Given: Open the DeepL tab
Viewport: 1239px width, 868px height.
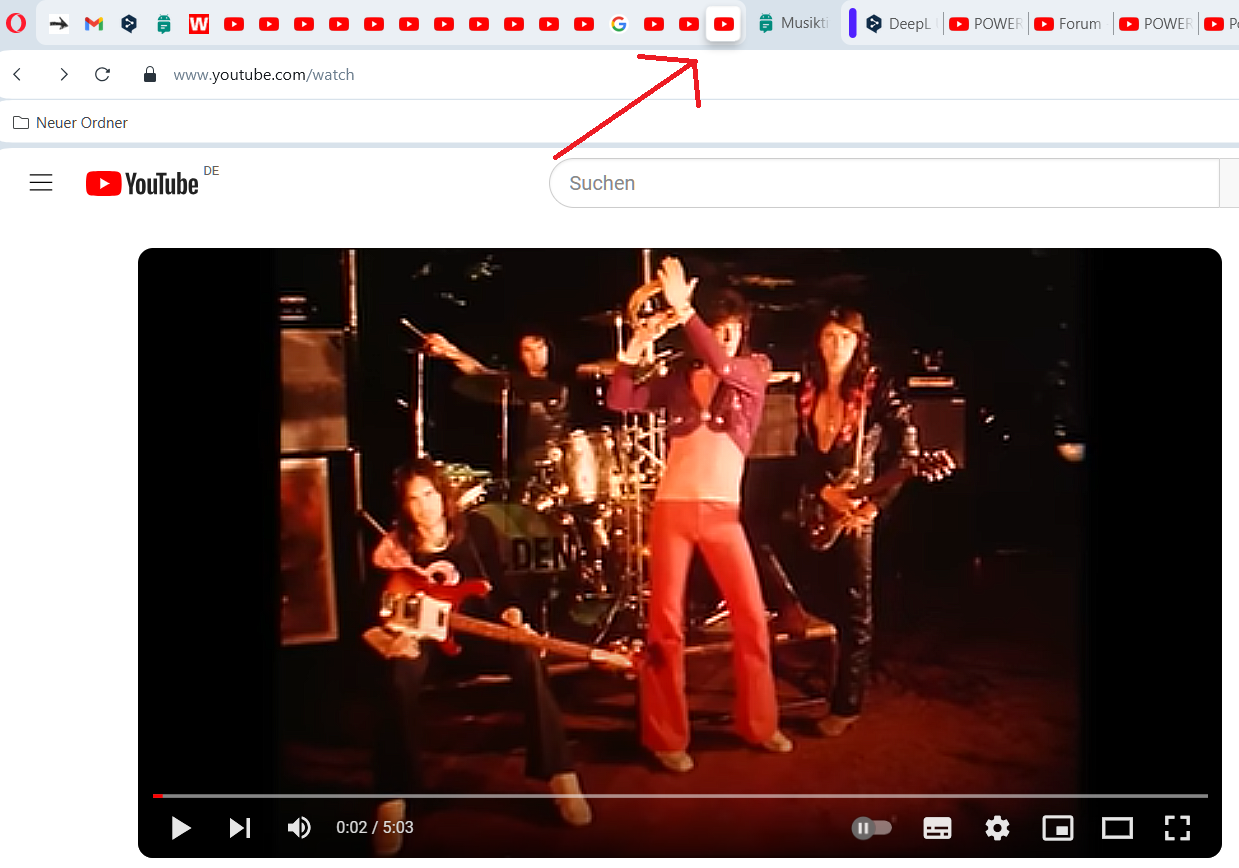Looking at the screenshot, I should (x=900, y=24).
